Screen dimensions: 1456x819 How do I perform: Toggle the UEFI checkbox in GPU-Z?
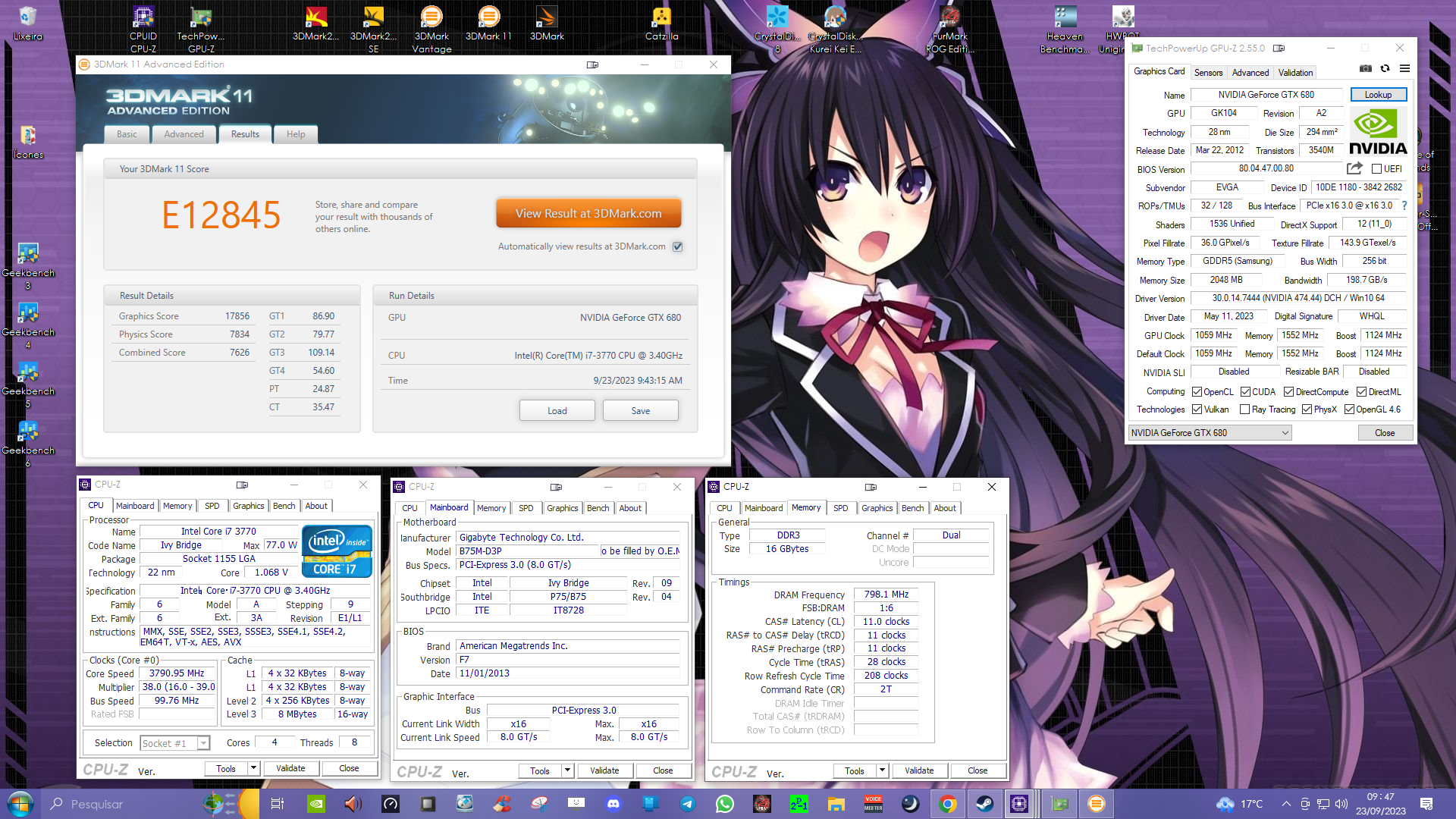[x=1376, y=169]
